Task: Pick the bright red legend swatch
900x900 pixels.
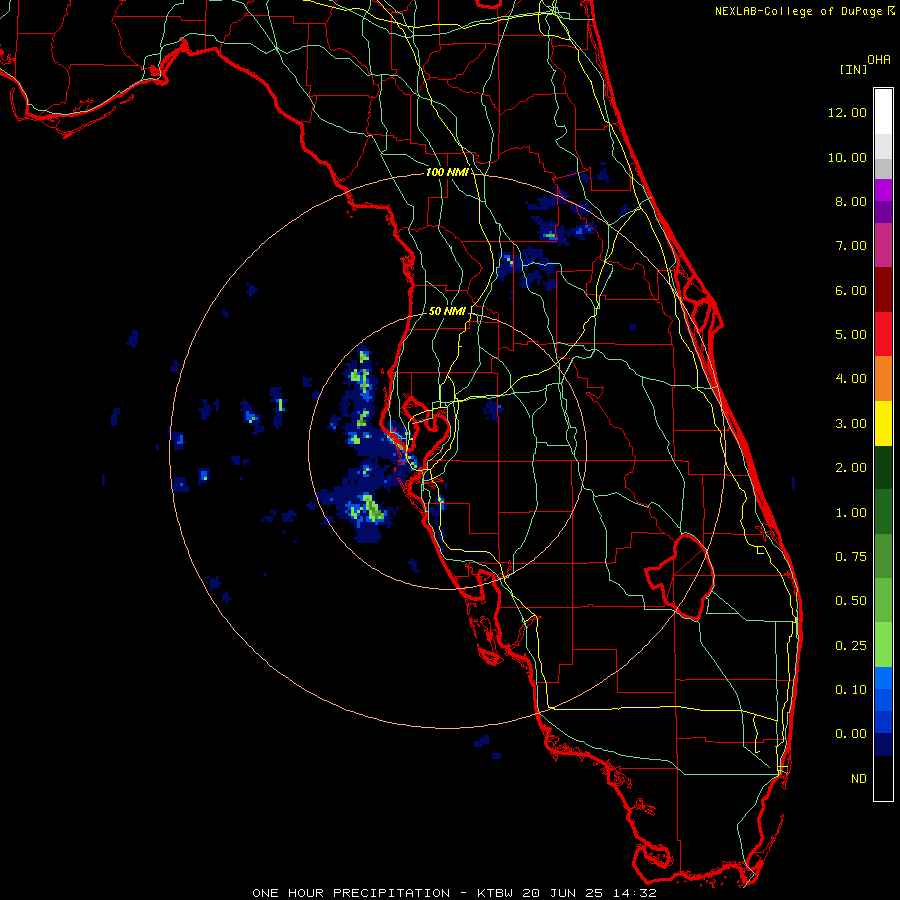Action: 883,334
